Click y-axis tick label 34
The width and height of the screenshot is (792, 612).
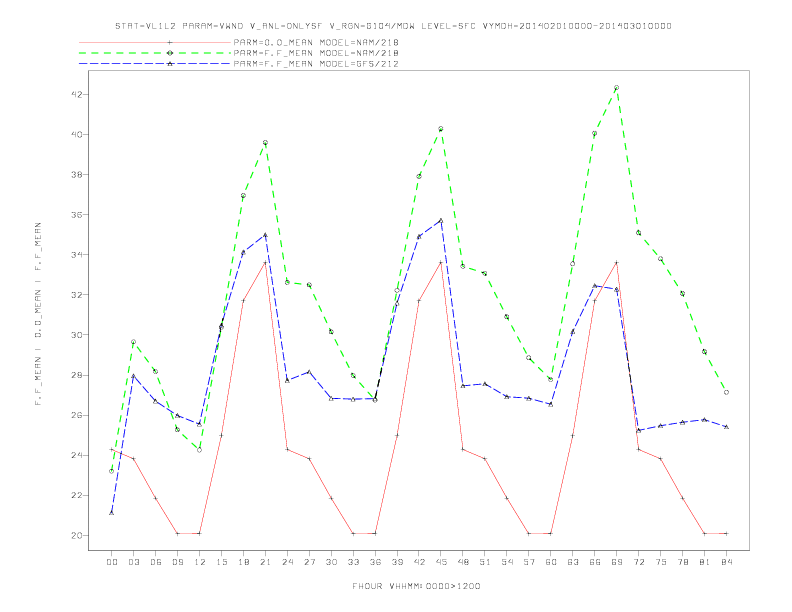click(77, 254)
